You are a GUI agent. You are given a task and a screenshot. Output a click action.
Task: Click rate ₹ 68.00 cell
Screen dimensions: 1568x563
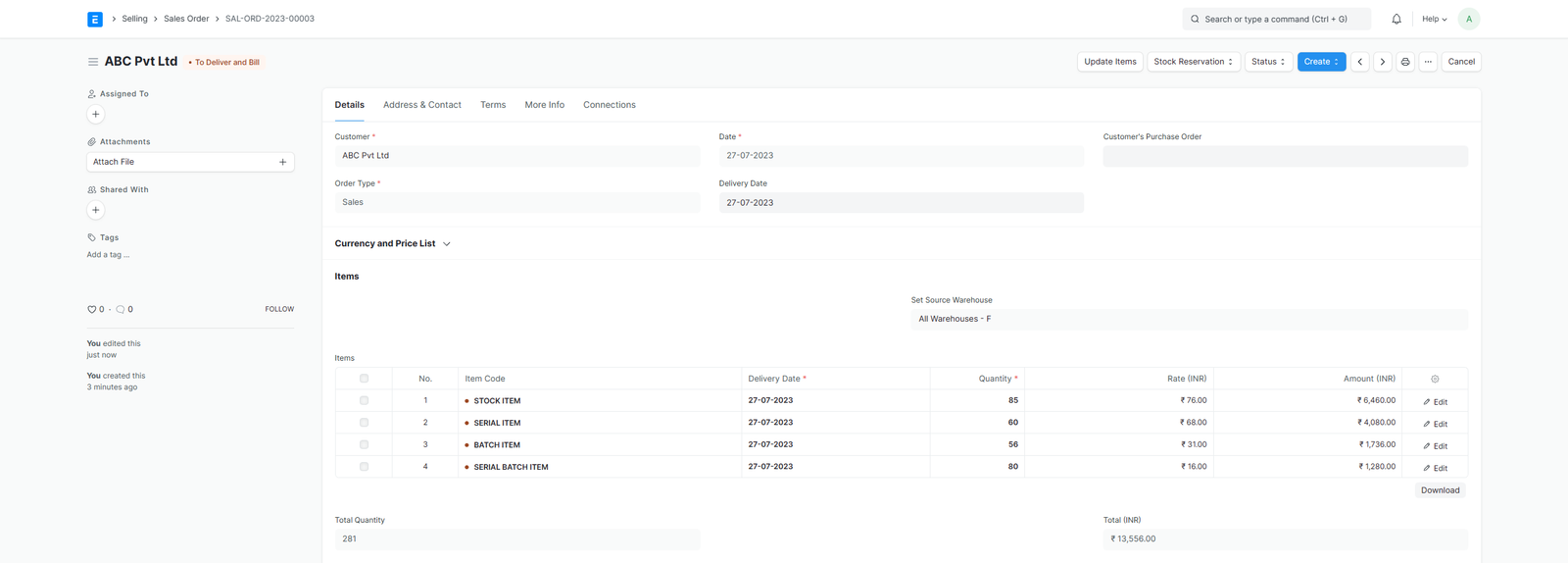(1119, 423)
